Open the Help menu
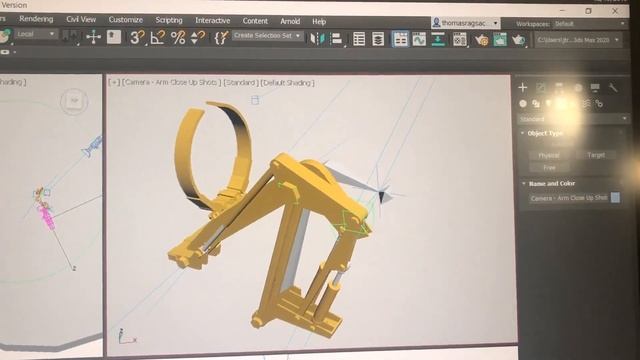This screenshot has width=640, height=360. click(319, 22)
